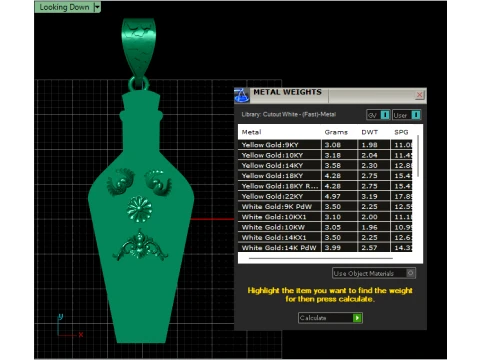
Task: Select the right wing scroll ornament
Action: (x=158, y=183)
